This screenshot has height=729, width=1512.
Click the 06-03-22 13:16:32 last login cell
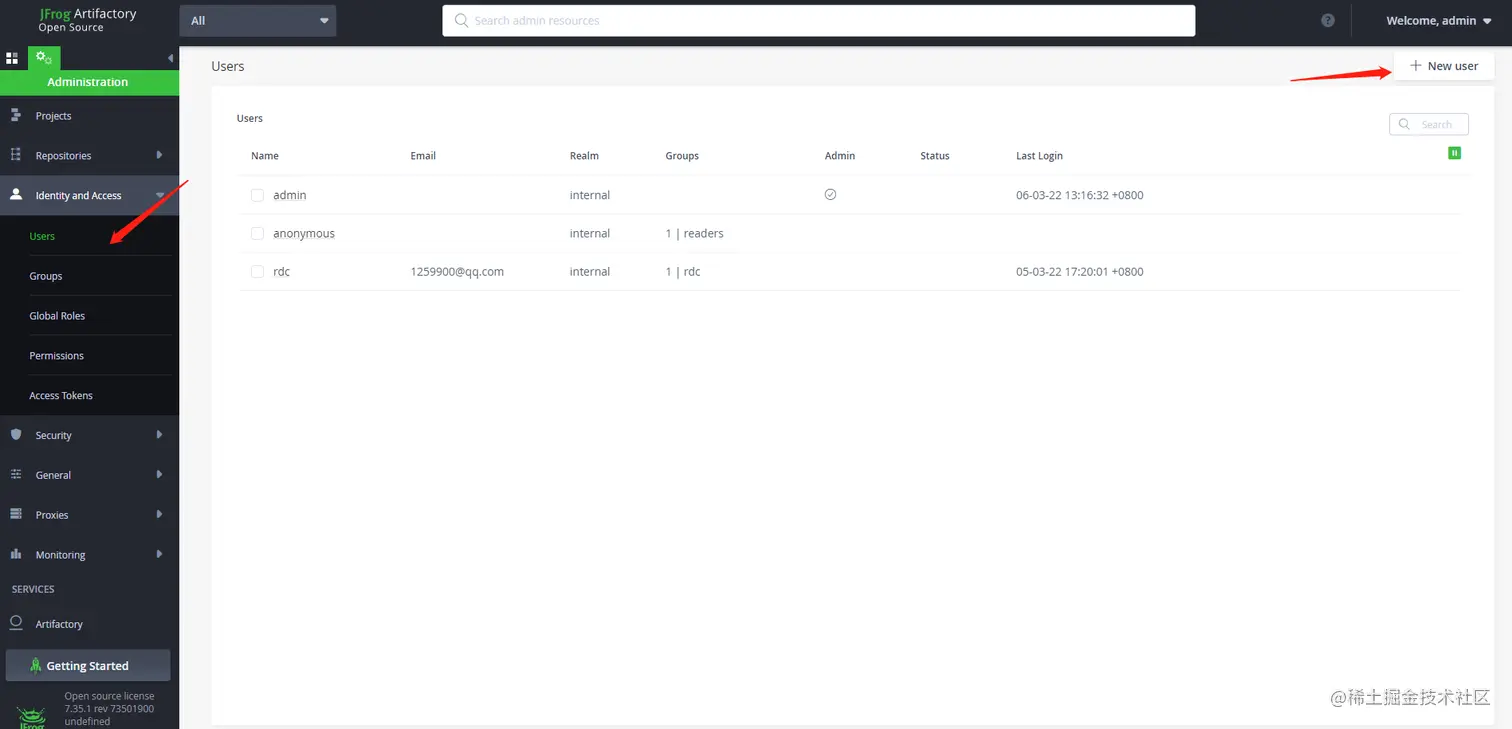coord(1079,195)
